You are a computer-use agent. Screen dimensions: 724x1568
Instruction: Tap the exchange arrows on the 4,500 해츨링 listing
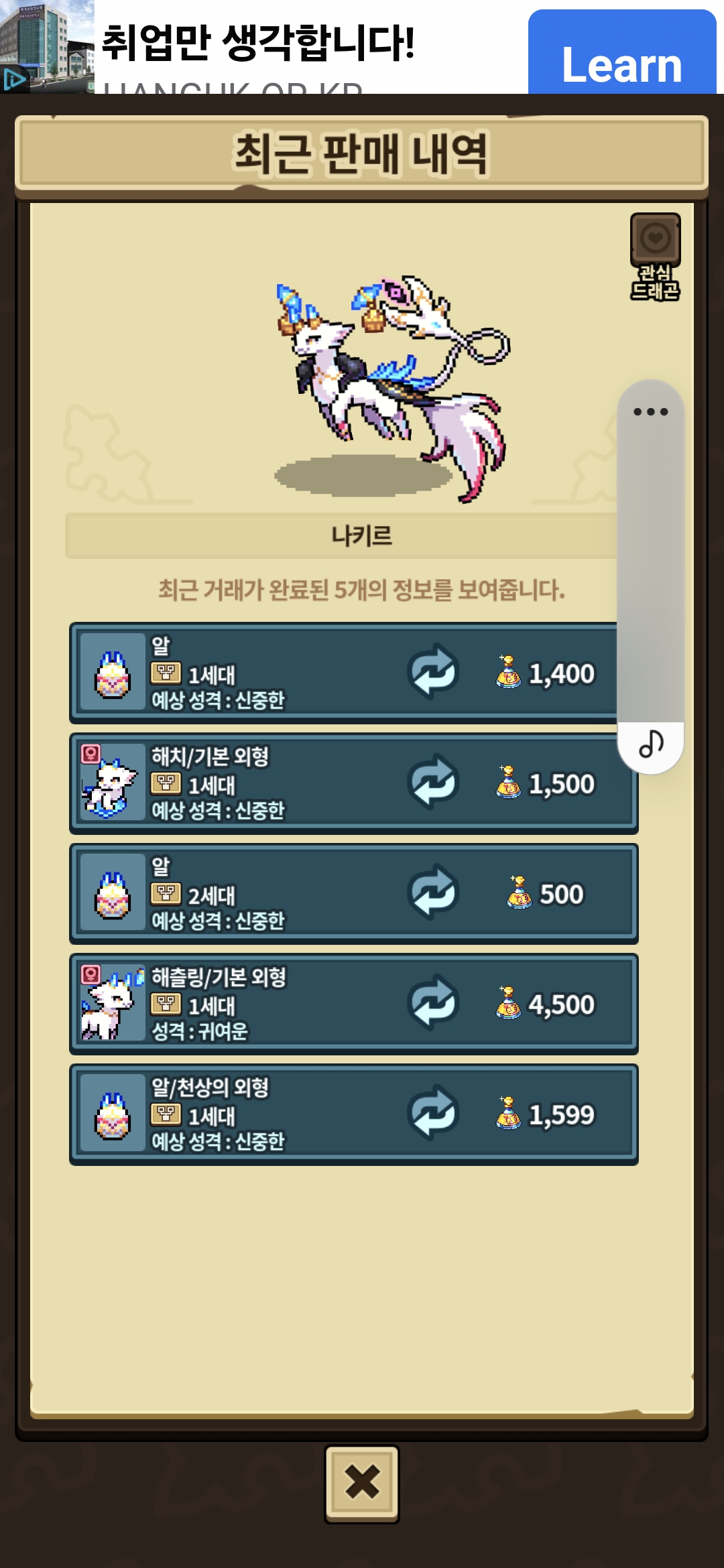click(x=433, y=1002)
